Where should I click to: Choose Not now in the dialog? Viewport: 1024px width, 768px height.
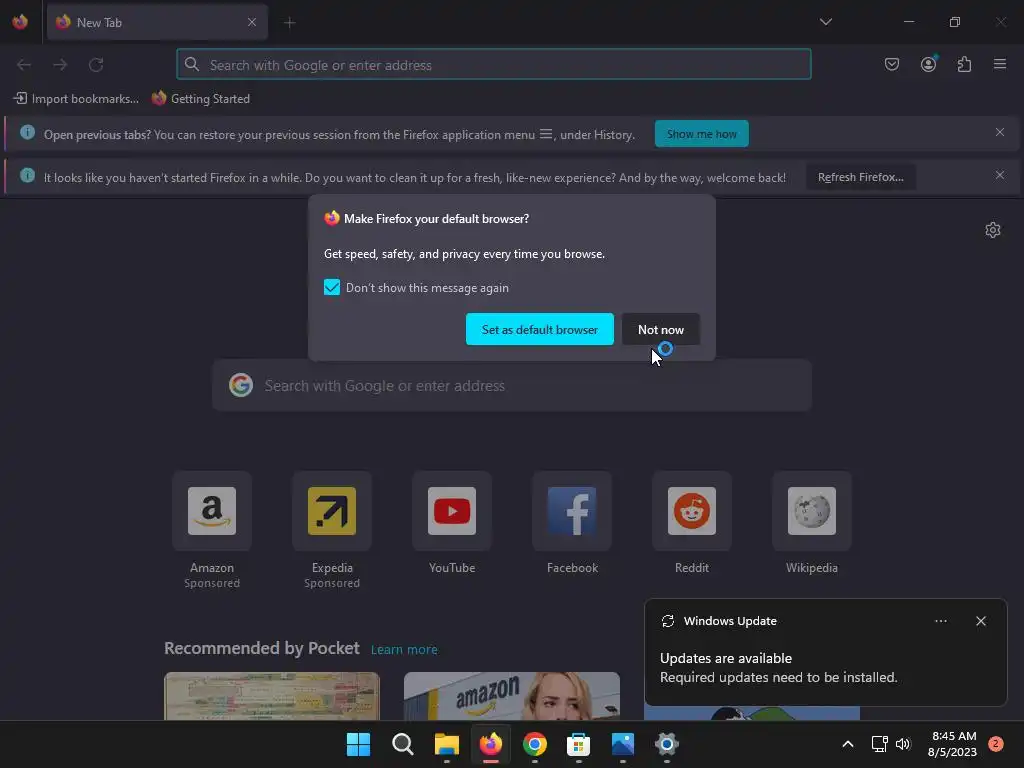click(x=661, y=329)
